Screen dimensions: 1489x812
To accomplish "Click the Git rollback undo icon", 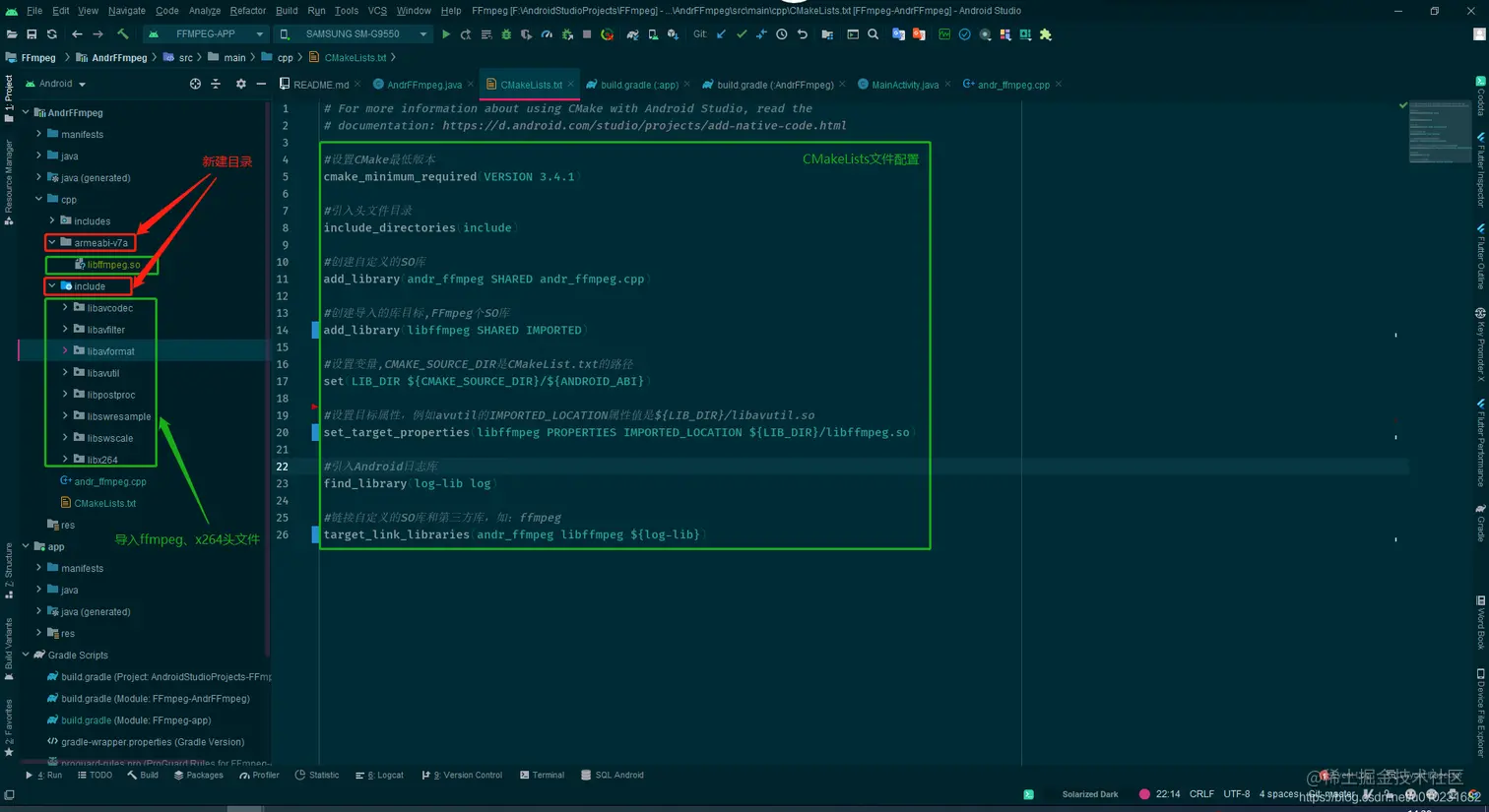I will (802, 34).
